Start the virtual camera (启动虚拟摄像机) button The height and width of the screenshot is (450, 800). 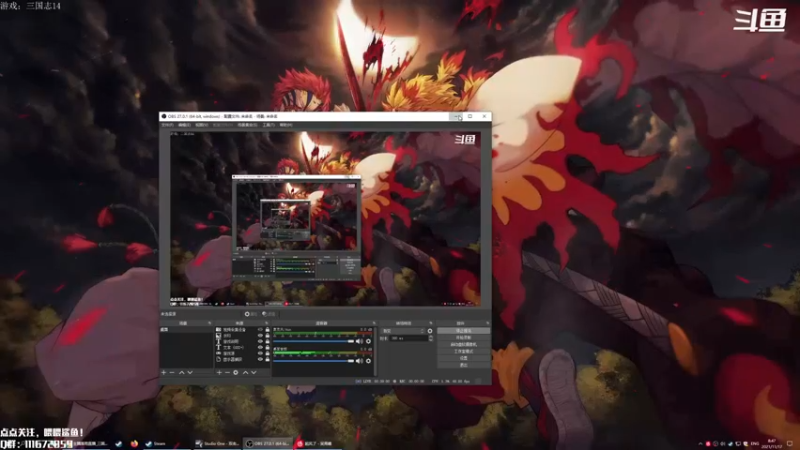464,344
